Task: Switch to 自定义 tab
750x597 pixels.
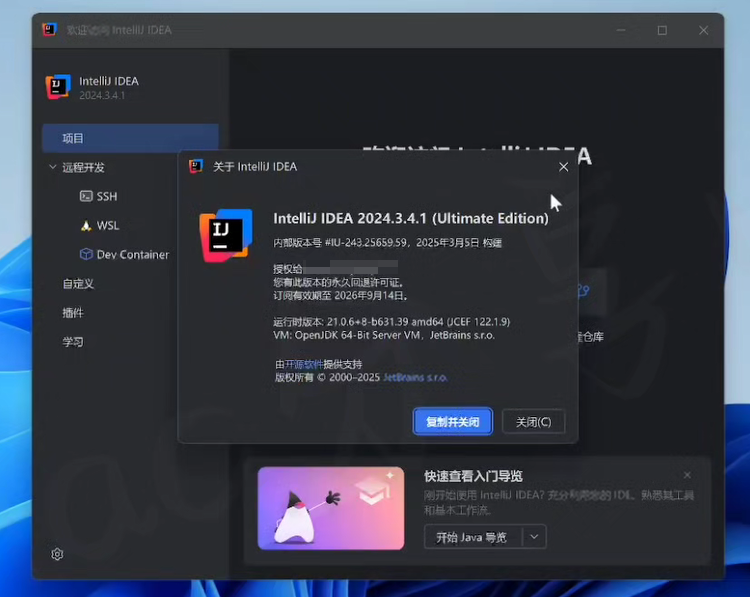Action: tap(78, 284)
